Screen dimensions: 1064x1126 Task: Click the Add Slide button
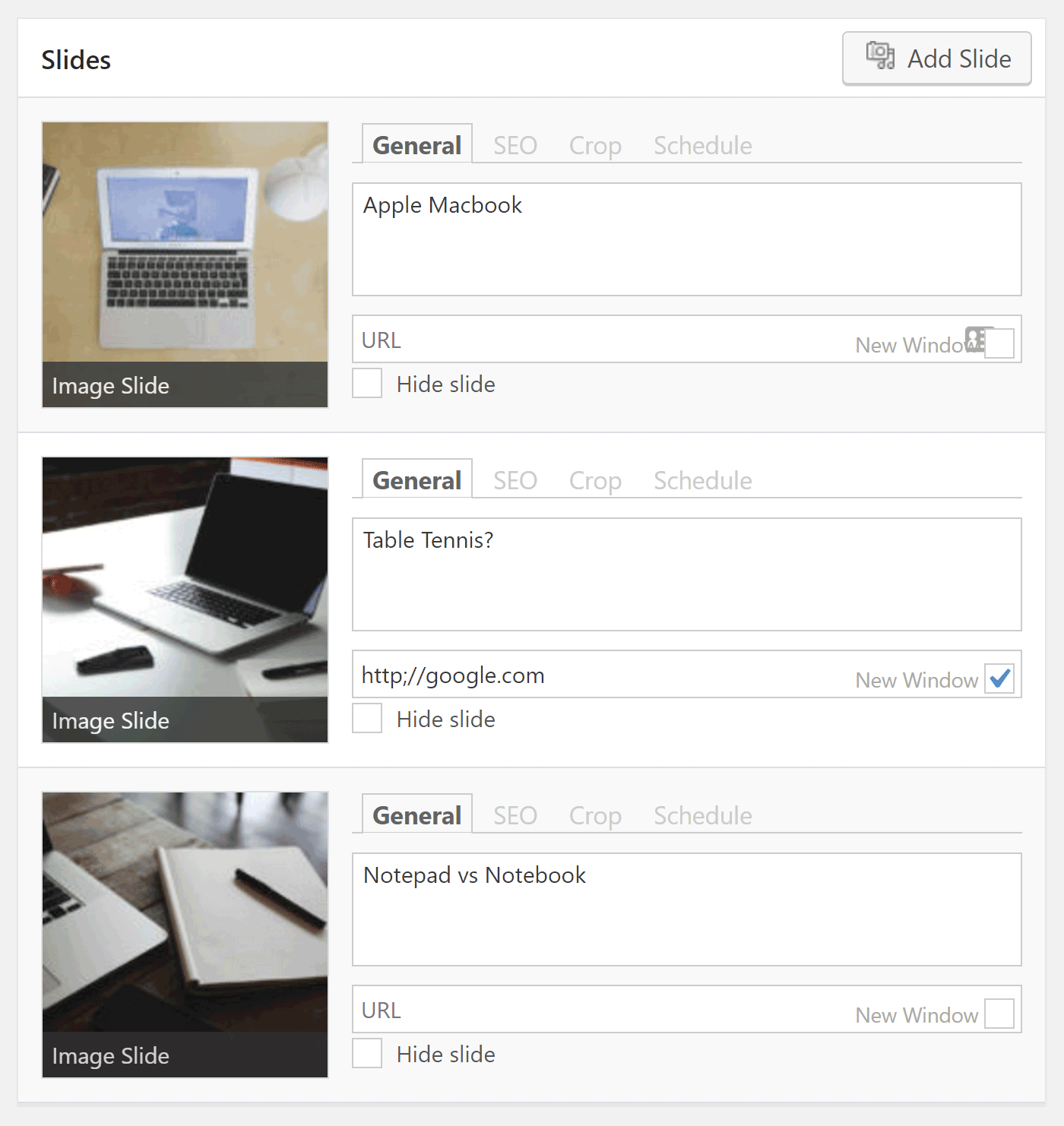pyautogui.click(x=936, y=59)
